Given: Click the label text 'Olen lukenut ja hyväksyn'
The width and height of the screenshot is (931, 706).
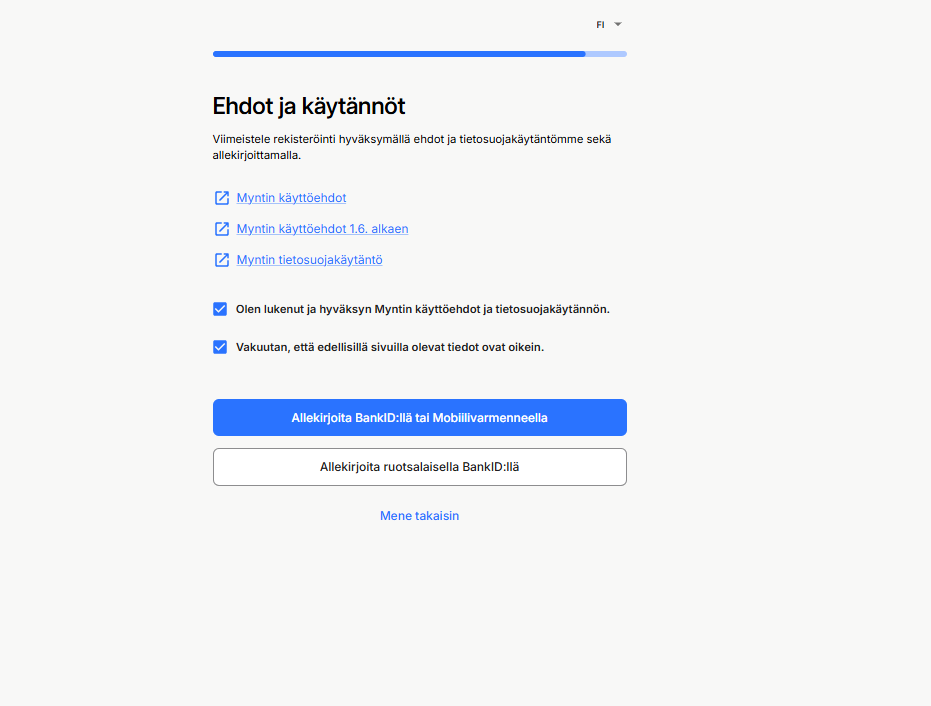Looking at the screenshot, I should [x=303, y=309].
